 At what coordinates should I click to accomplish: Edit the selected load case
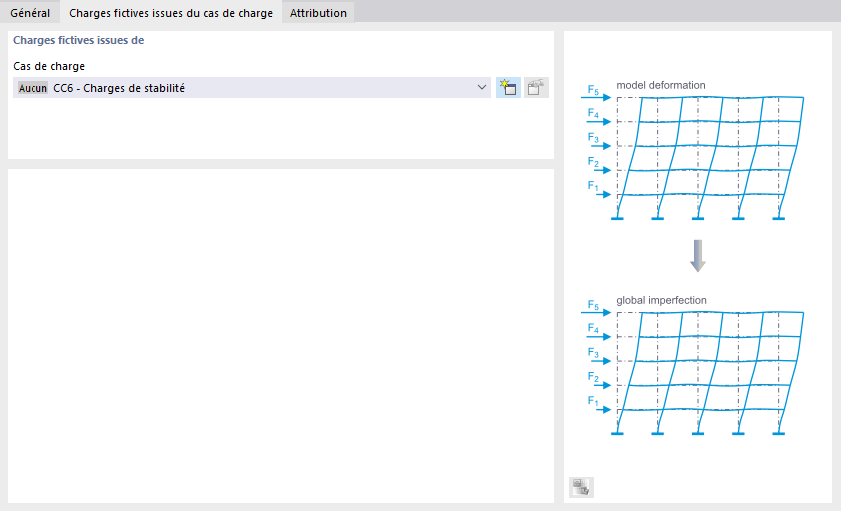tap(537, 88)
